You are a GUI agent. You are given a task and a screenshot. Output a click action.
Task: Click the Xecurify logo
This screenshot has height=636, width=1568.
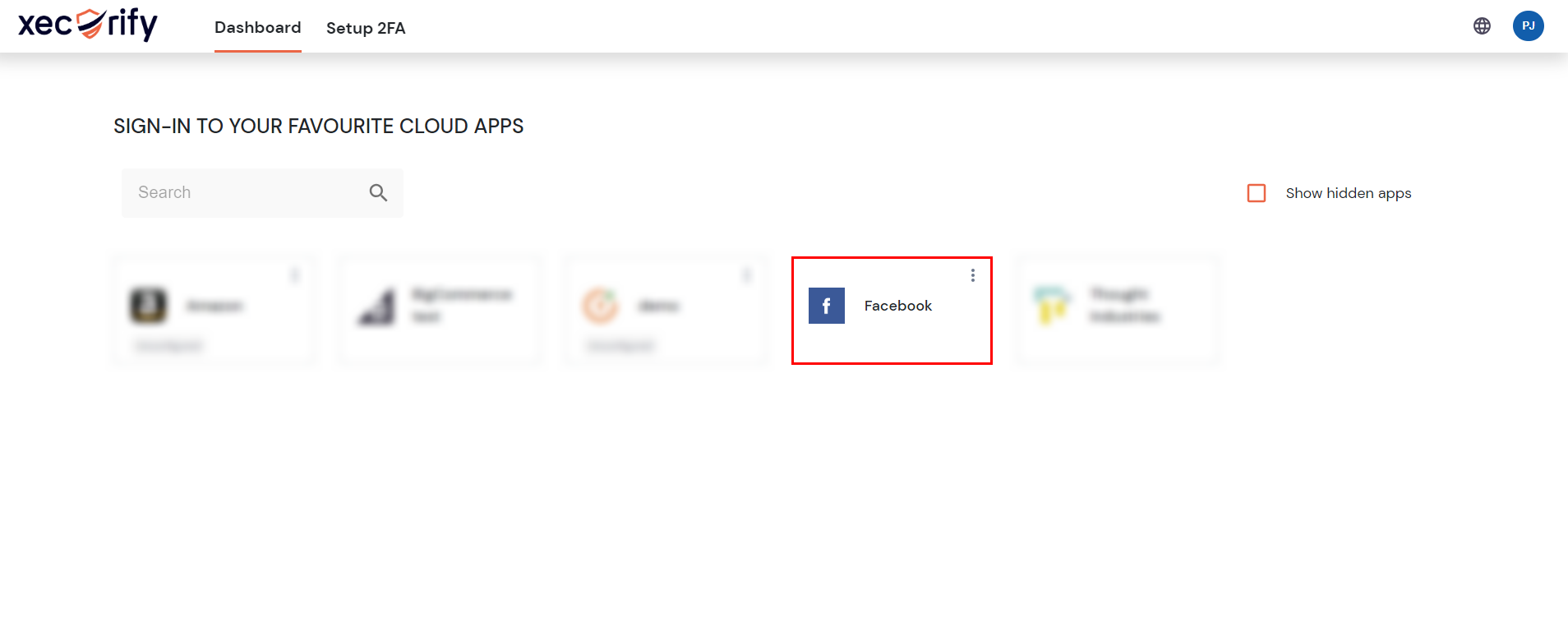[88, 25]
